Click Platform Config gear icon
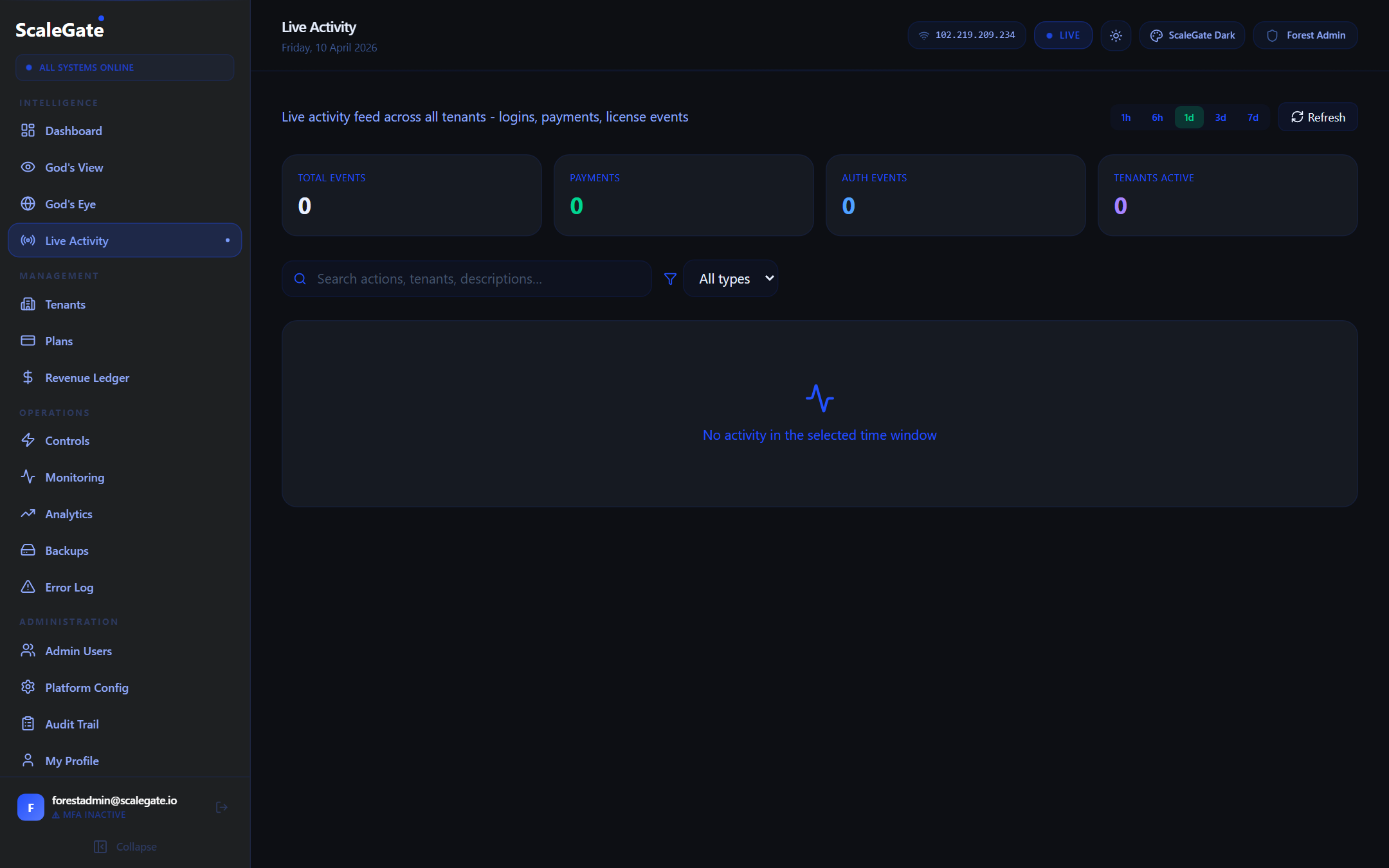Image resolution: width=1389 pixels, height=868 pixels. [x=28, y=687]
